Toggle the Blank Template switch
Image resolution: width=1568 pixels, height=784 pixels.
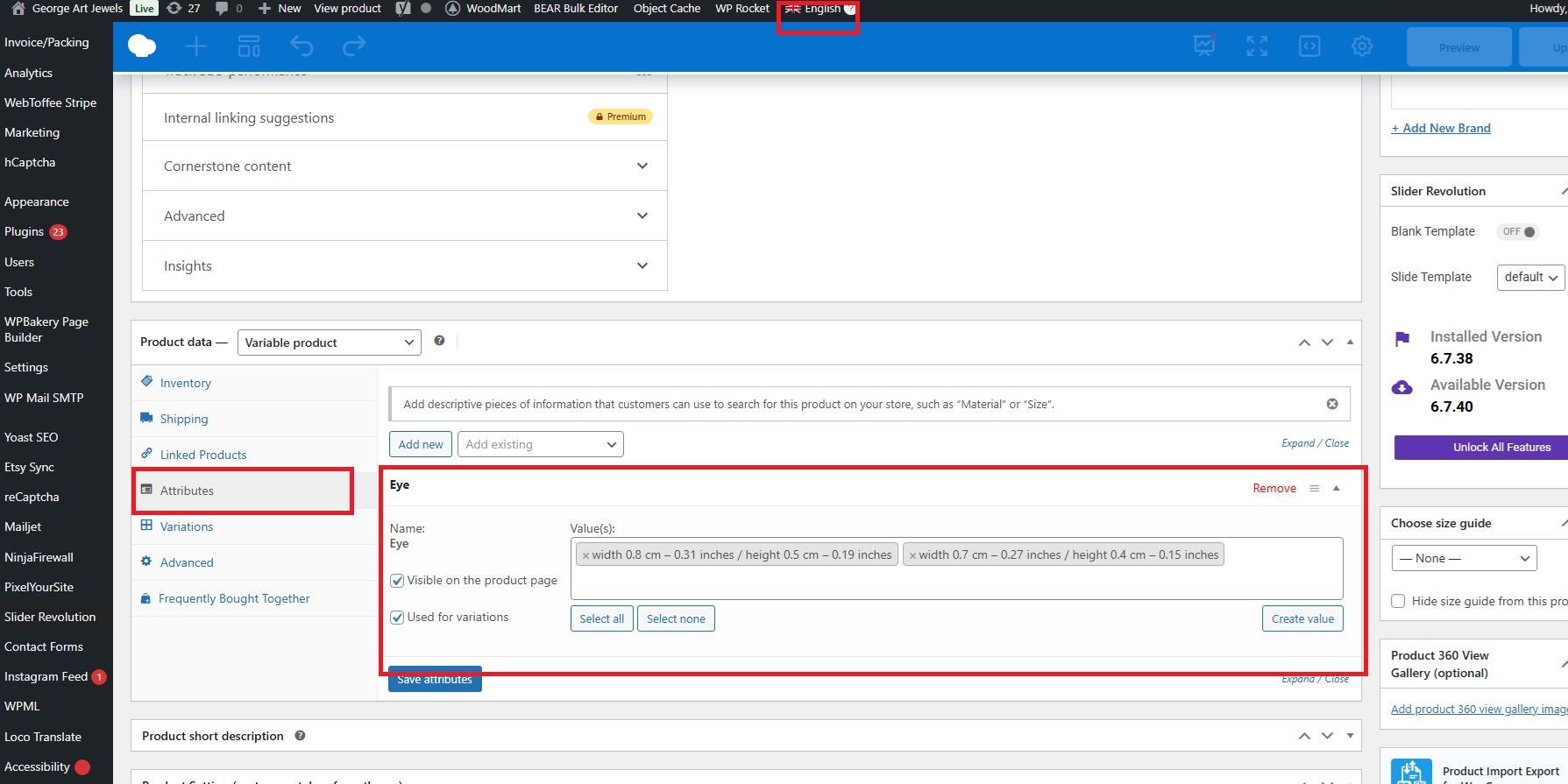pos(1518,232)
